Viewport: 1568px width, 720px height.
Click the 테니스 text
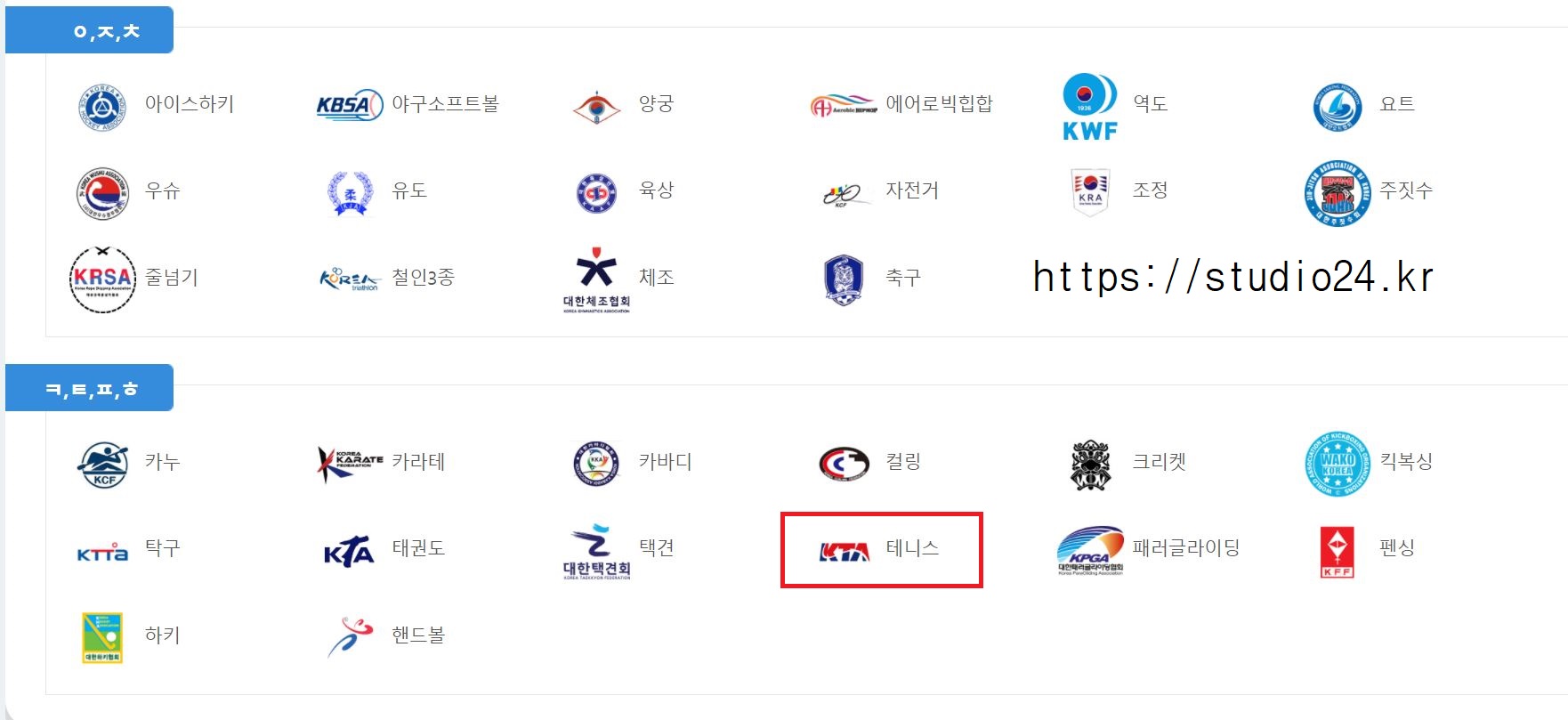coord(912,548)
